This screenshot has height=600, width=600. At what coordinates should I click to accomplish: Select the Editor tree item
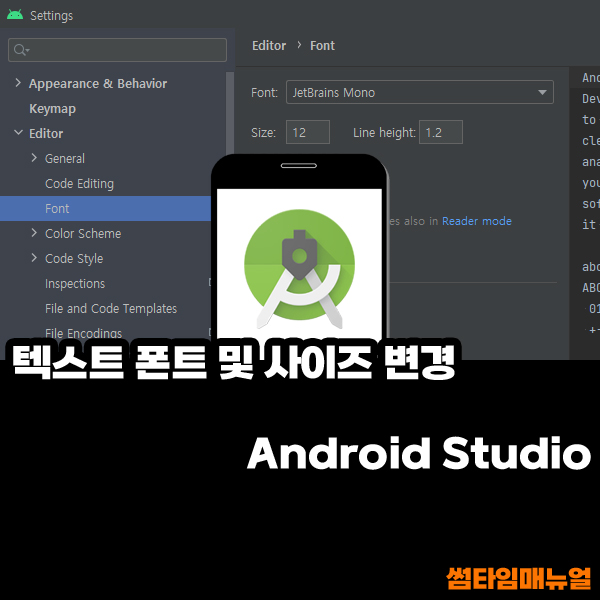(46, 134)
